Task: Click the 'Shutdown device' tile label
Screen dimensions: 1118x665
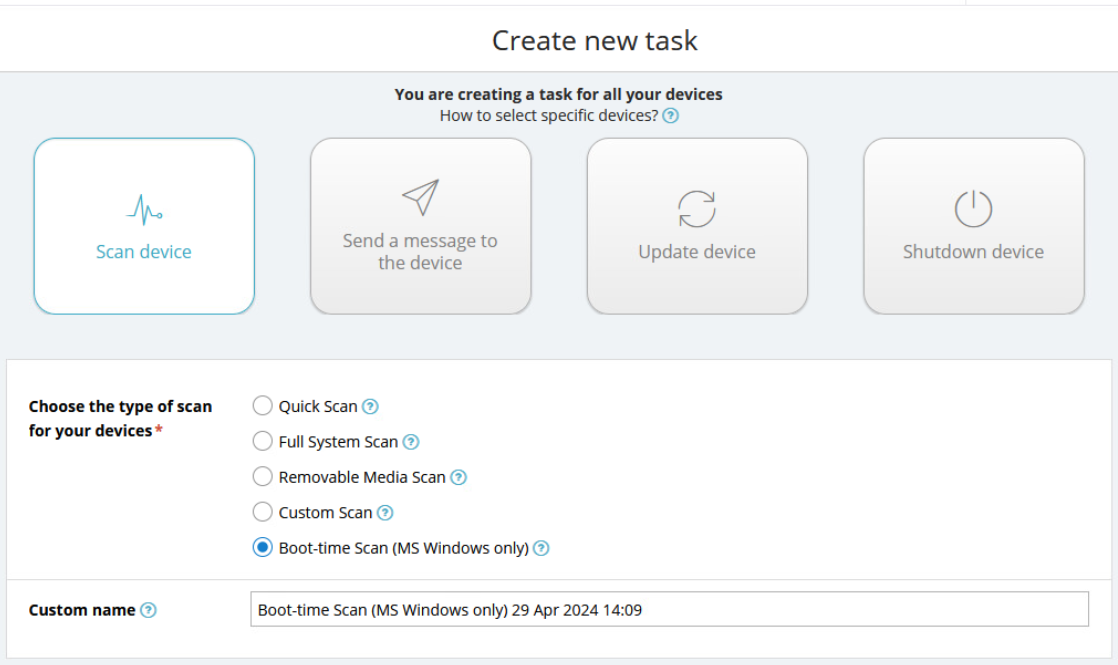Action: tap(973, 252)
